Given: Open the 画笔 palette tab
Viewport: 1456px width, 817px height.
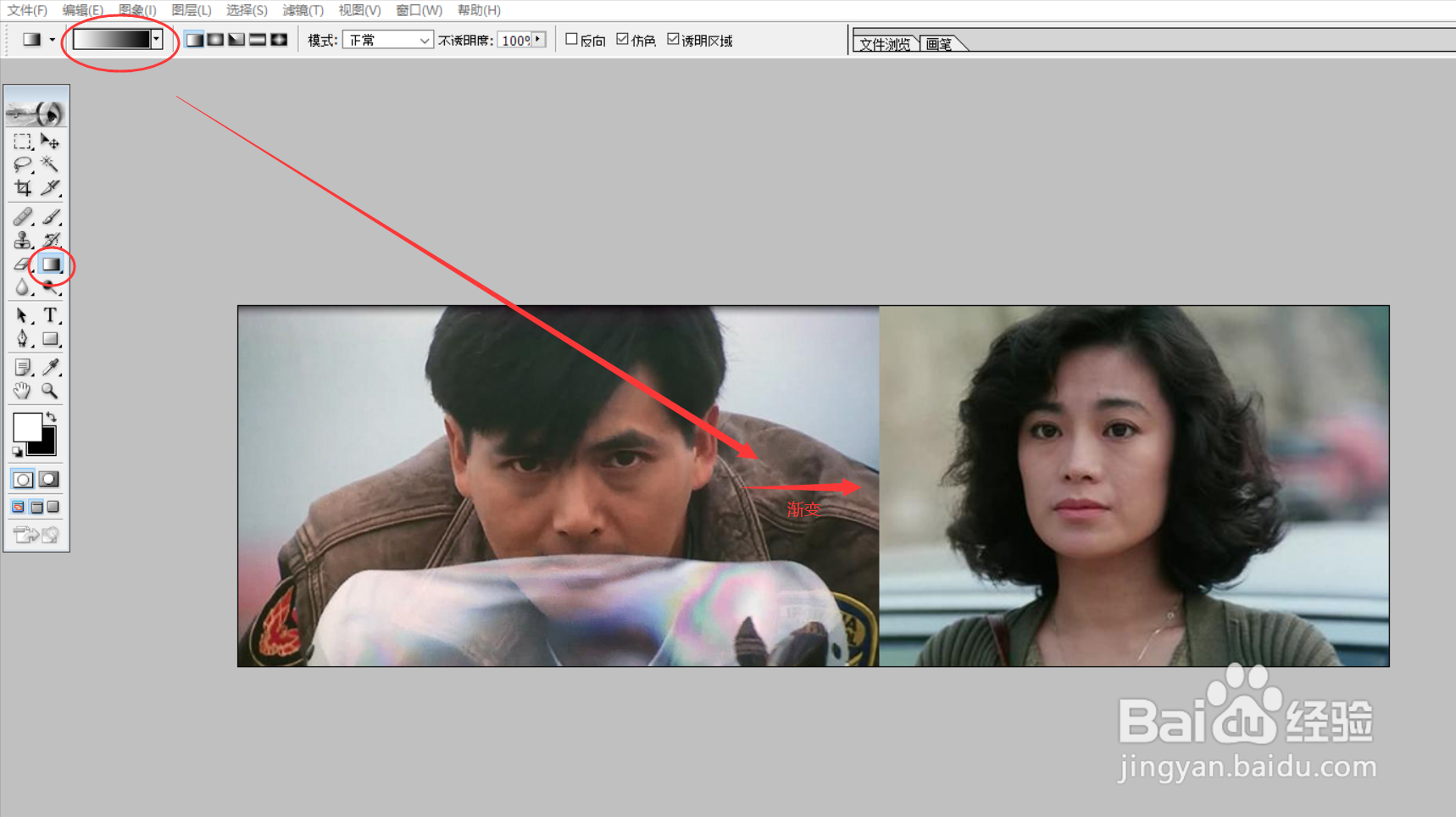Looking at the screenshot, I should pos(940,44).
